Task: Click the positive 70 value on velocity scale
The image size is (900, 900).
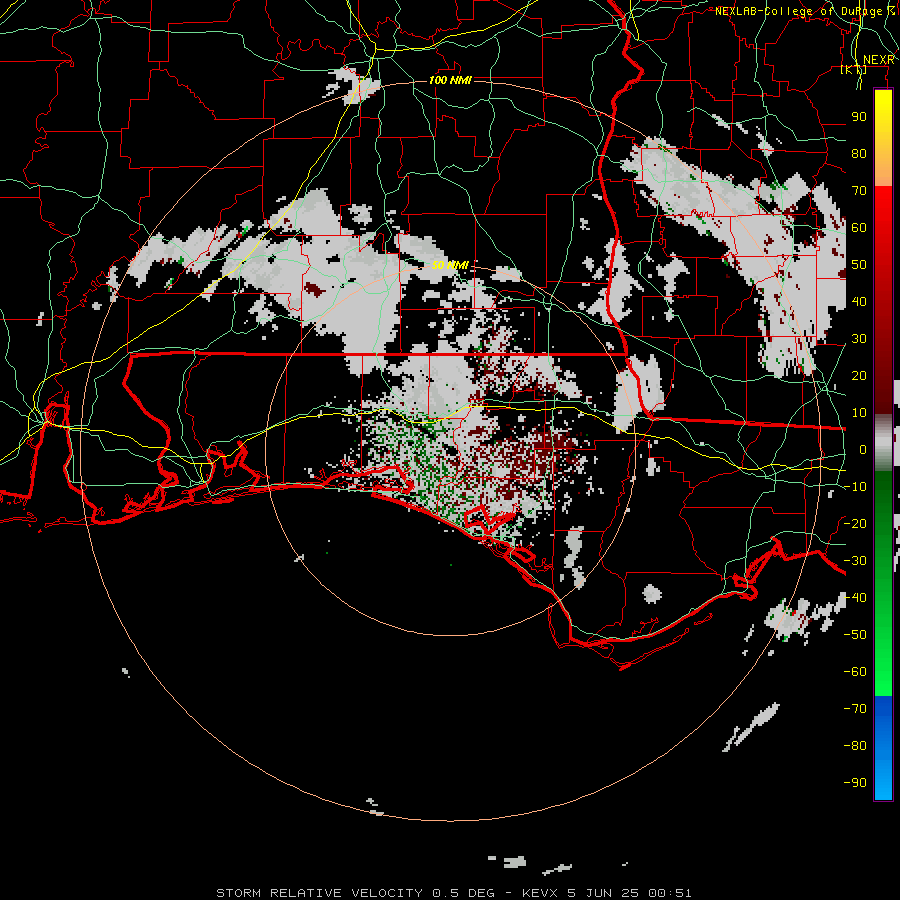Action: 859,191
